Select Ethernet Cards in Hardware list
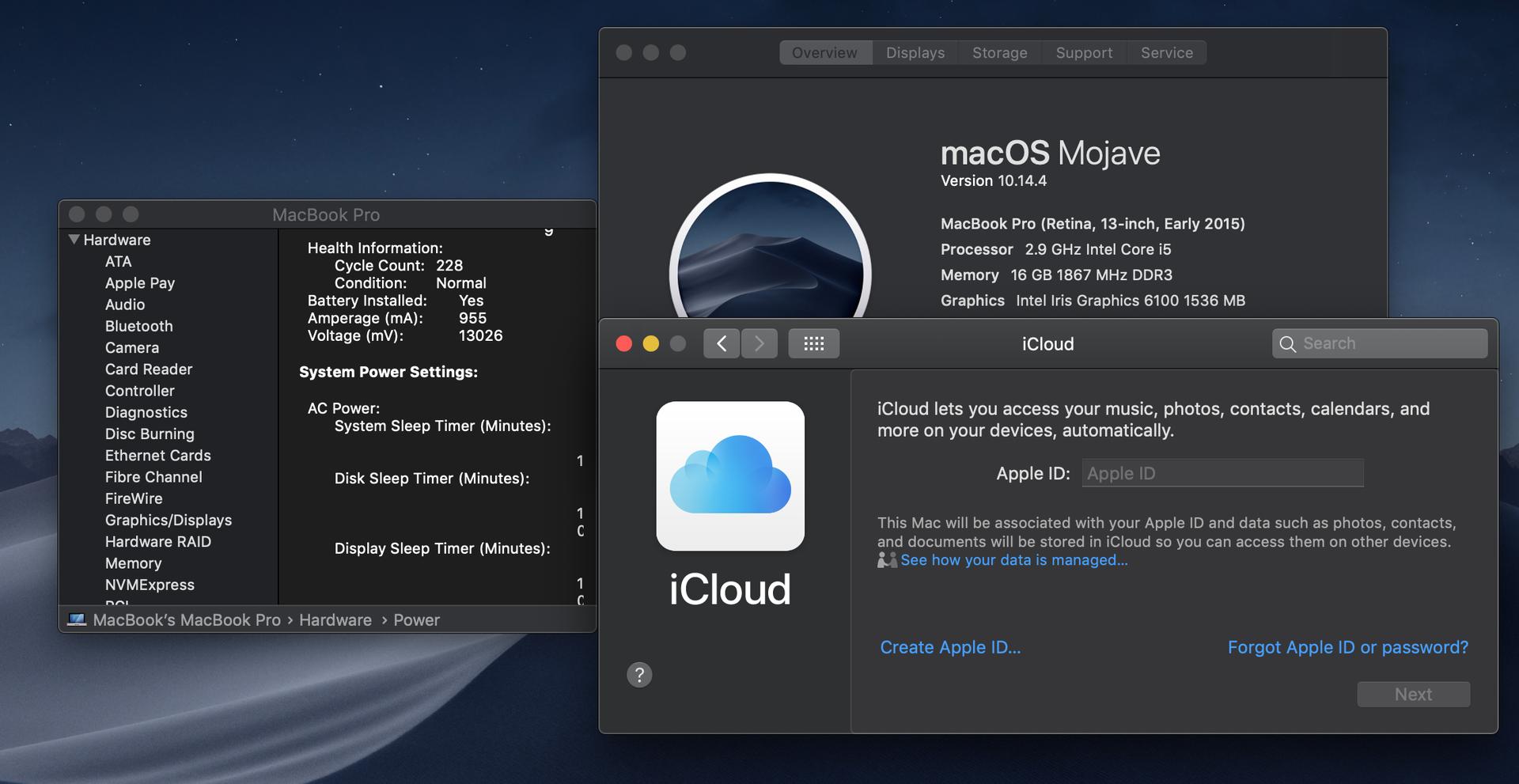The height and width of the screenshot is (784, 1519). [x=158, y=456]
